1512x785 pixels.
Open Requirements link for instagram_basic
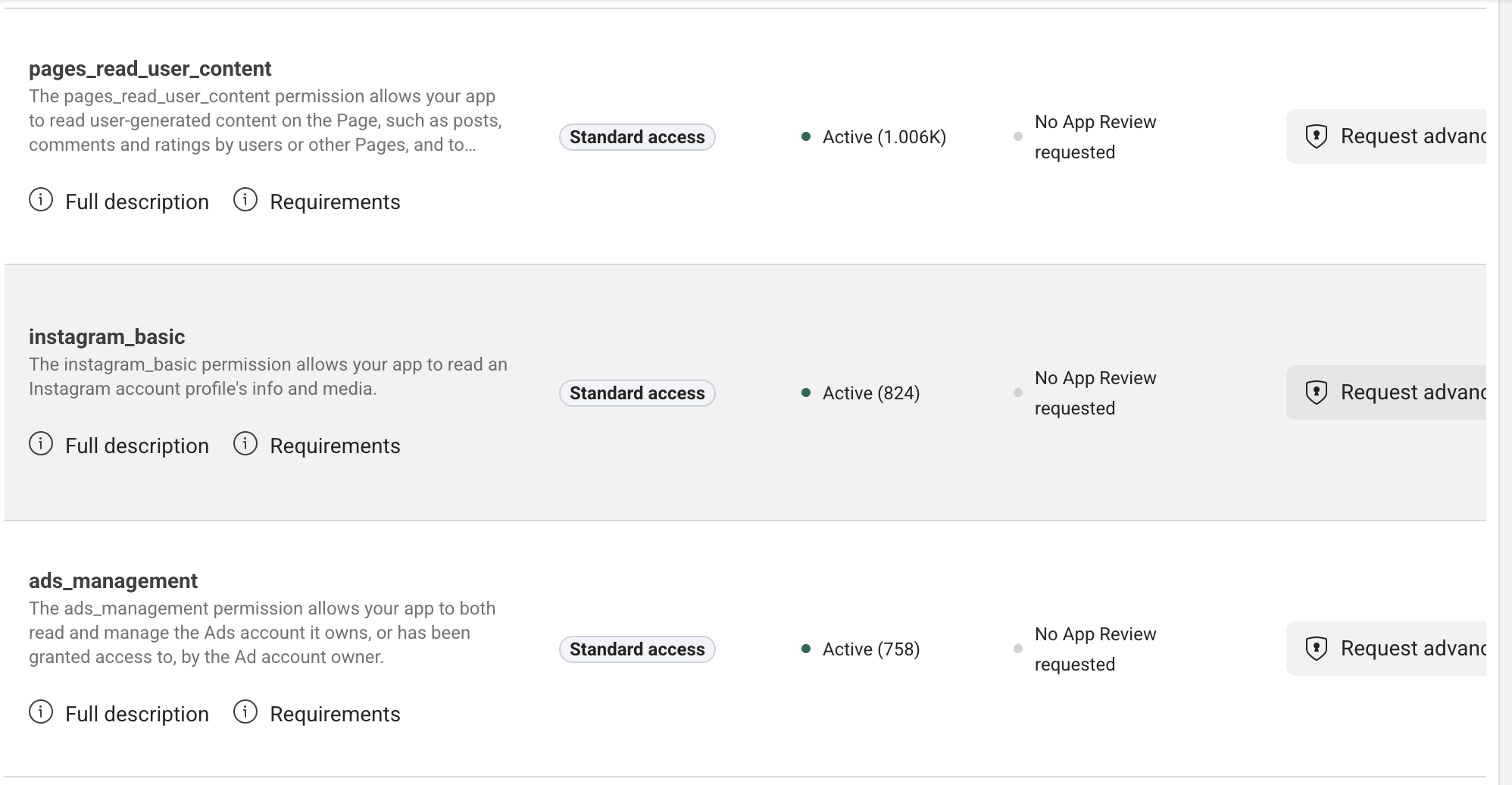[x=335, y=446]
